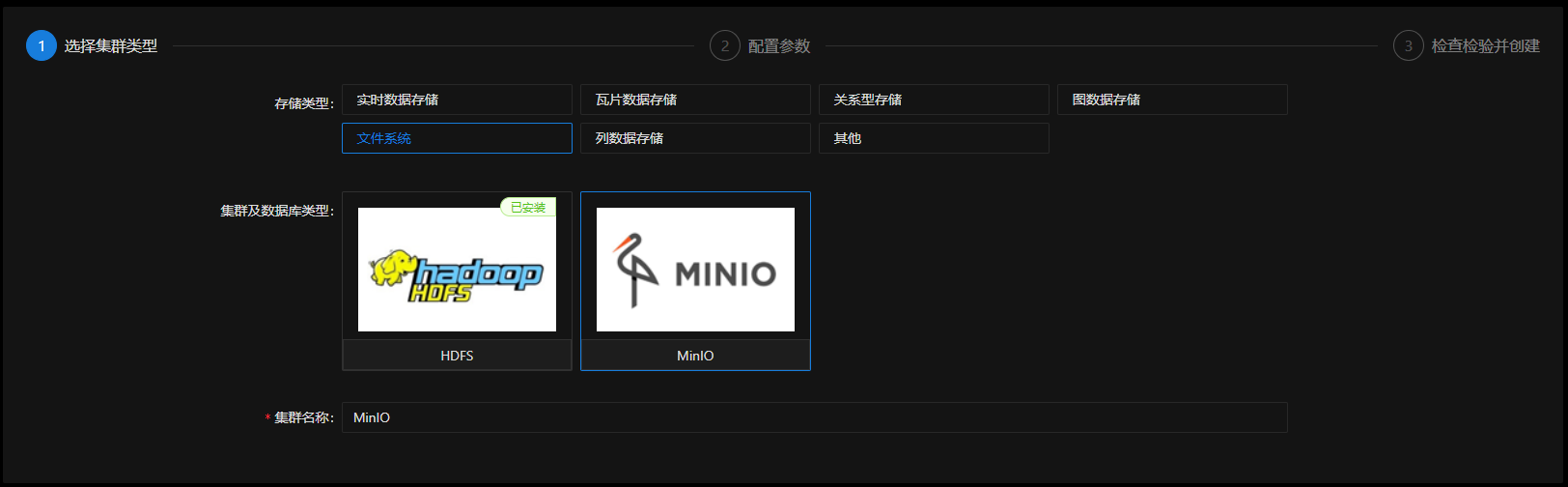
Task: Click the 已安装 badge on HDFS
Action: (528, 207)
